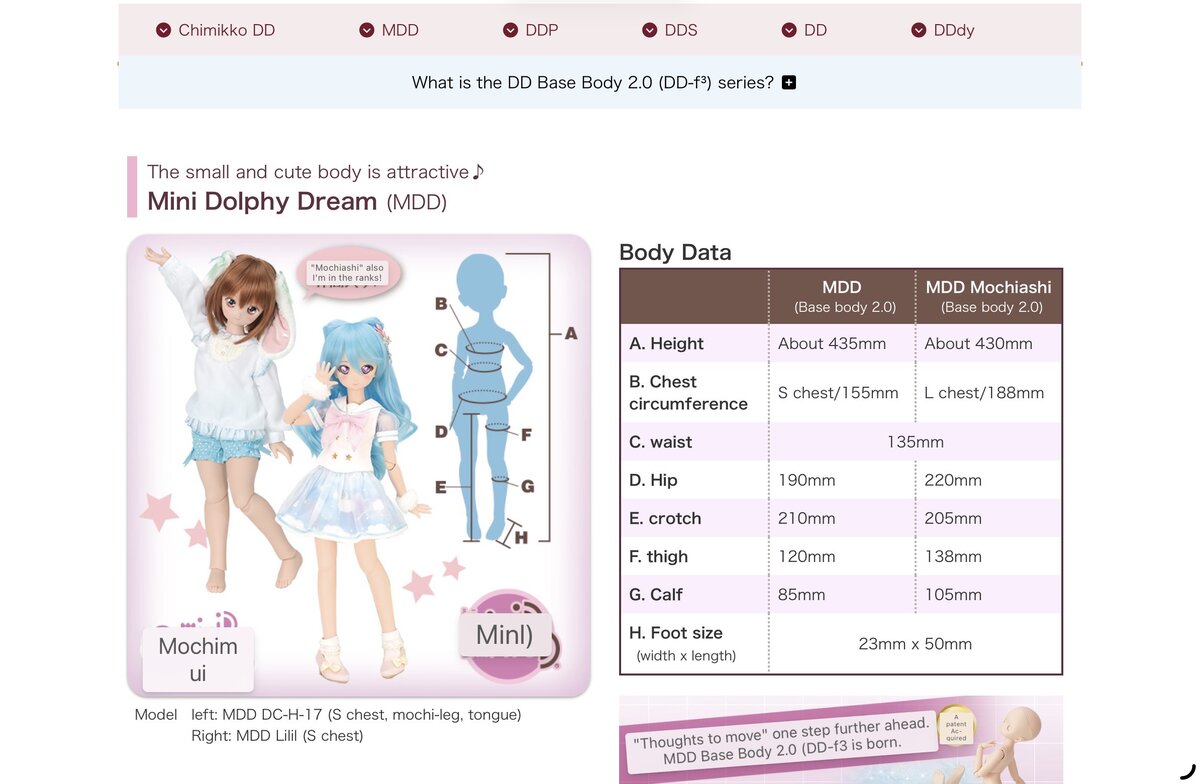Click the Mini Dolphy Dream heading
This screenshot has height=784, width=1200.
(x=297, y=201)
